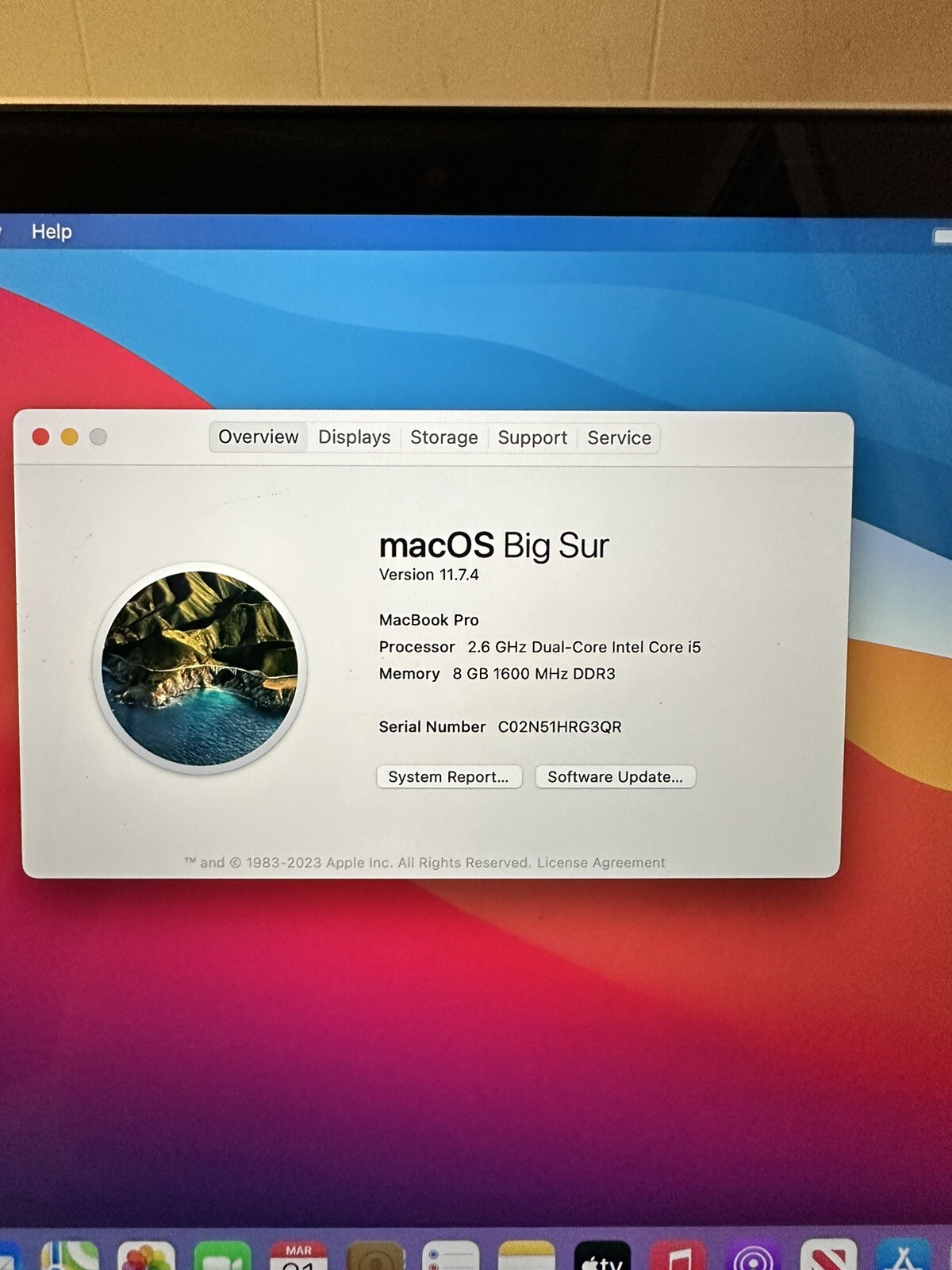
Task: Open the License Agreement link
Action: [601, 863]
